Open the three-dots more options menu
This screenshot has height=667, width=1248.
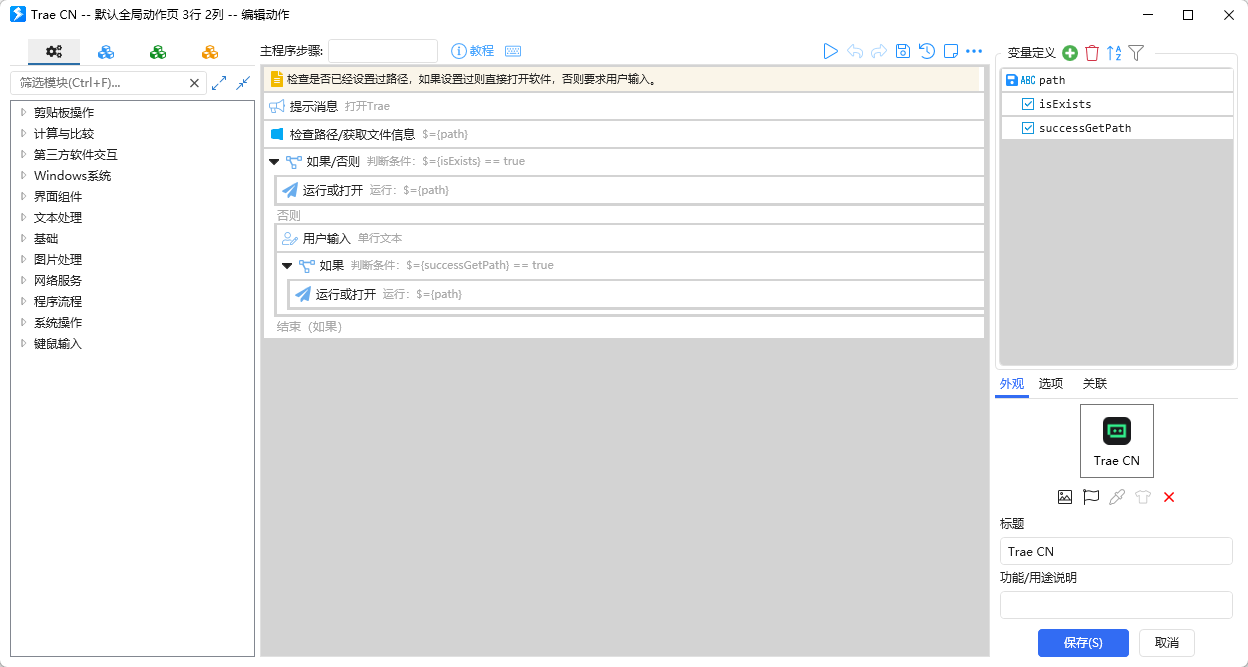click(974, 51)
